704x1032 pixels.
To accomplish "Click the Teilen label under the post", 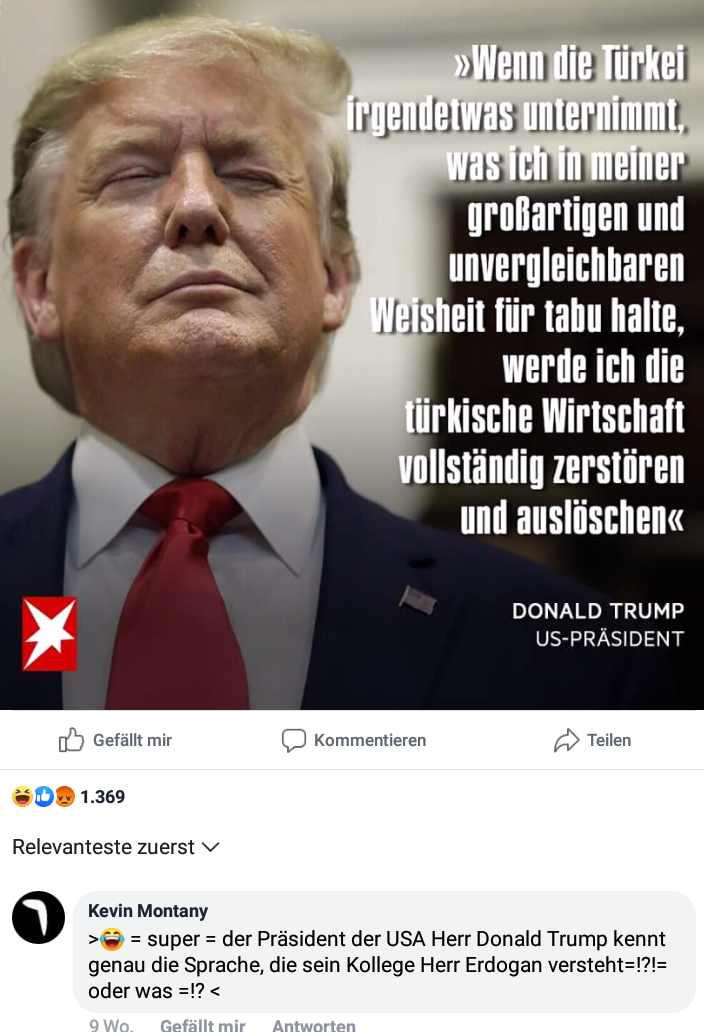I will 609,740.
